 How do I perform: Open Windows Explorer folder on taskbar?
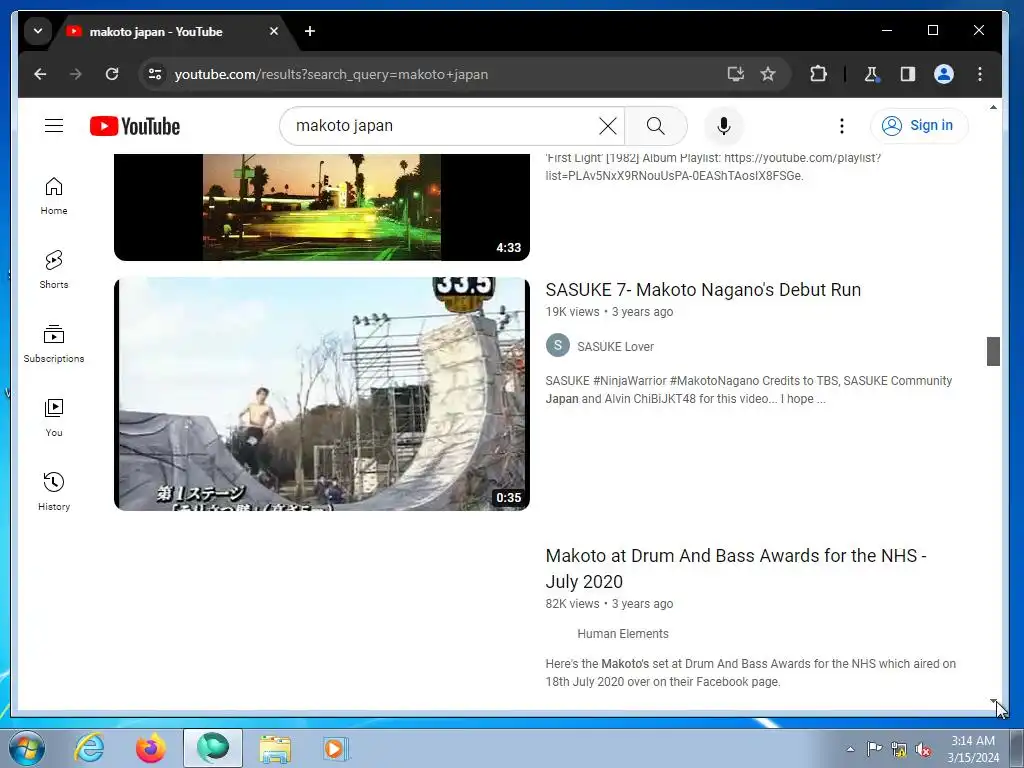point(275,748)
